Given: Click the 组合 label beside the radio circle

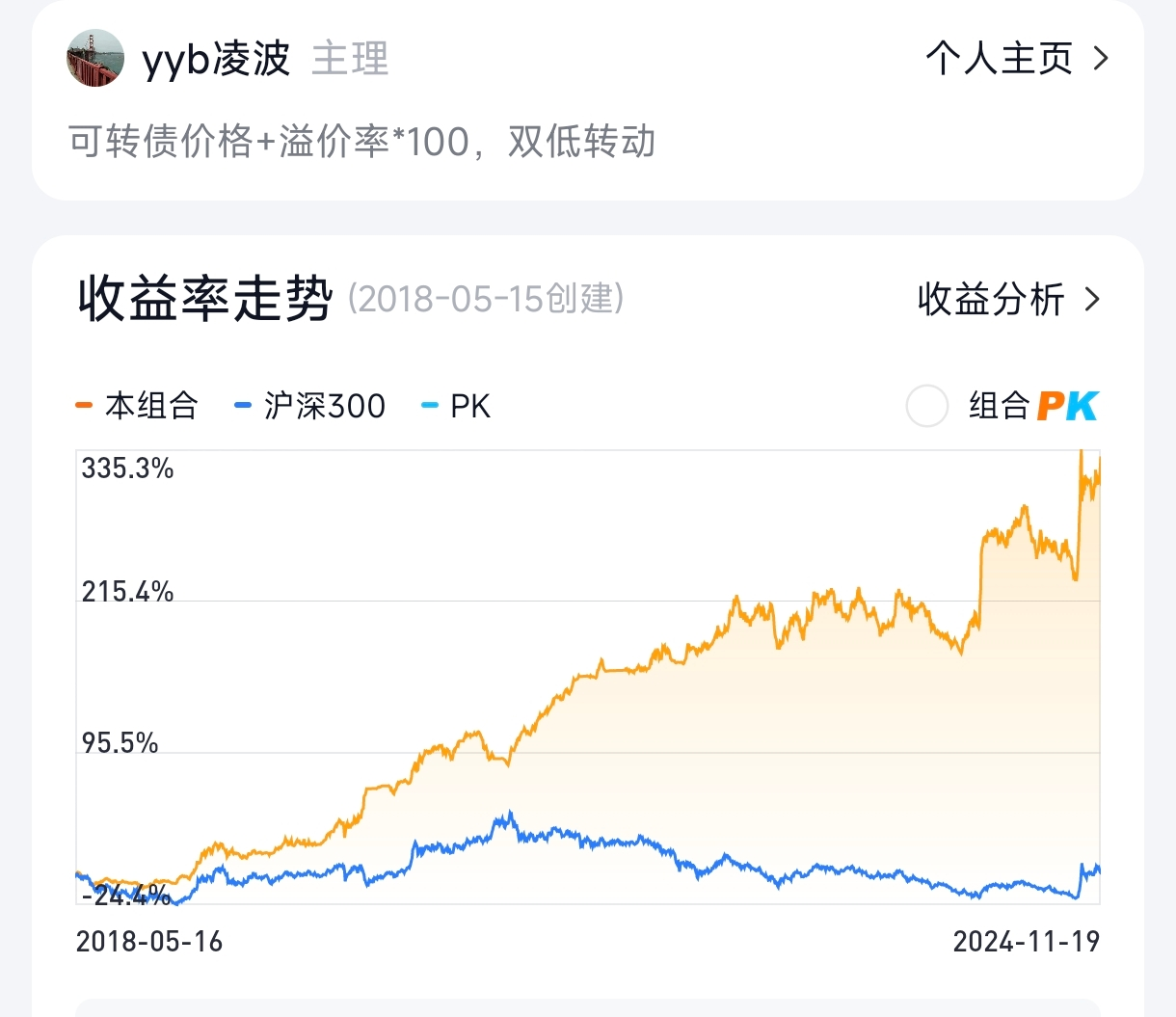Looking at the screenshot, I should pyautogui.click(x=1000, y=406).
